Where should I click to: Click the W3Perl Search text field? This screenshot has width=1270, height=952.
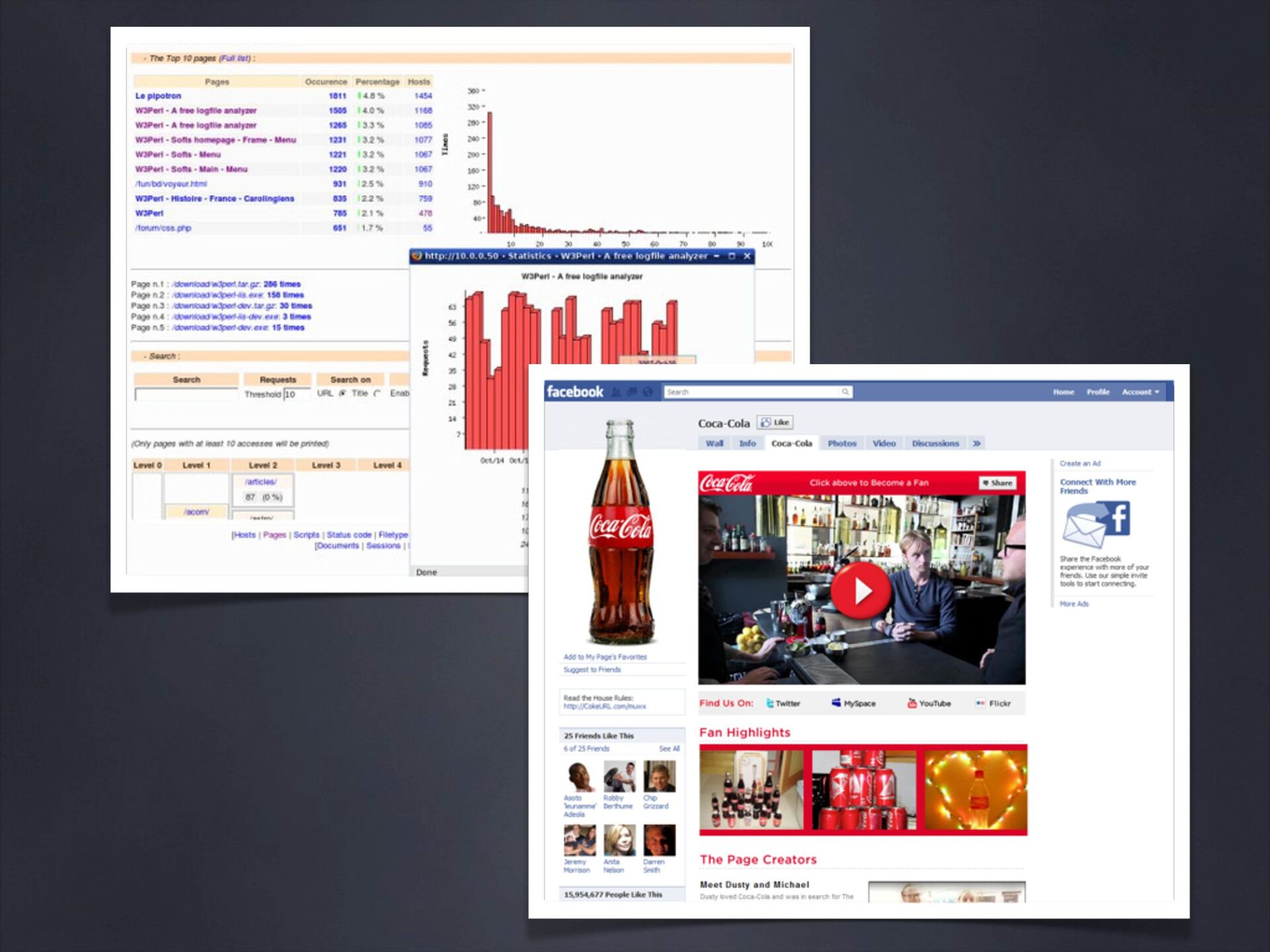pos(186,394)
